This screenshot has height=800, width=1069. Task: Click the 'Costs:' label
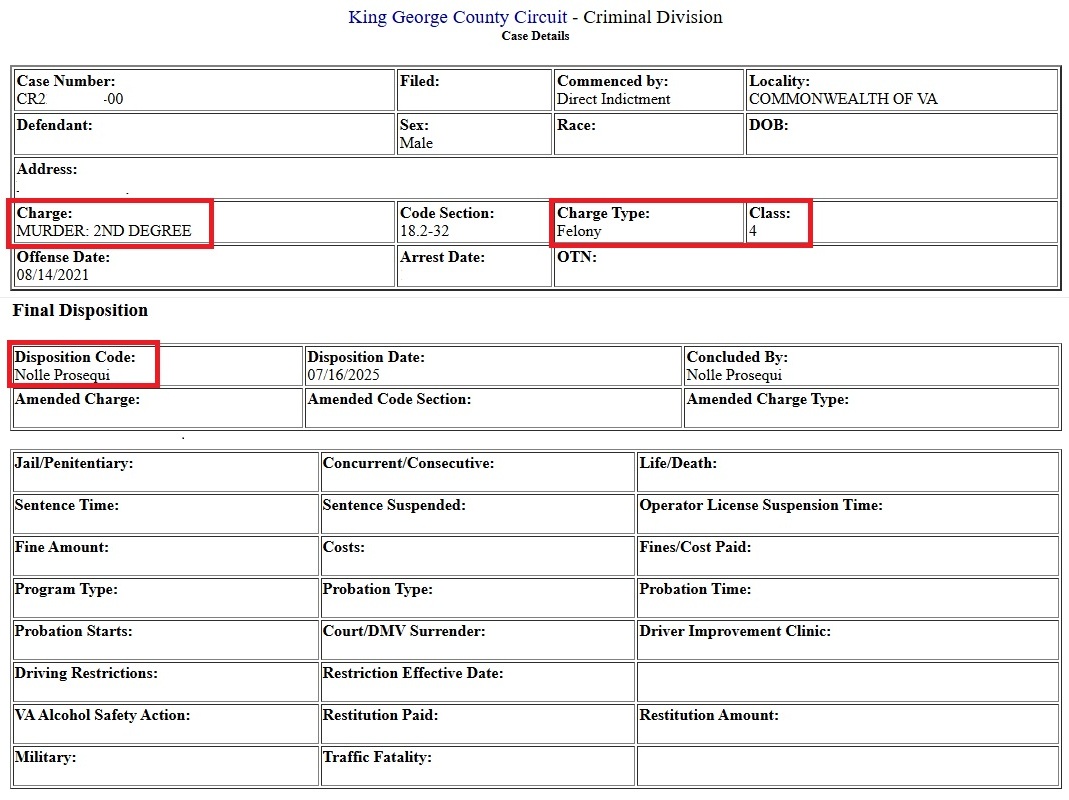point(344,548)
